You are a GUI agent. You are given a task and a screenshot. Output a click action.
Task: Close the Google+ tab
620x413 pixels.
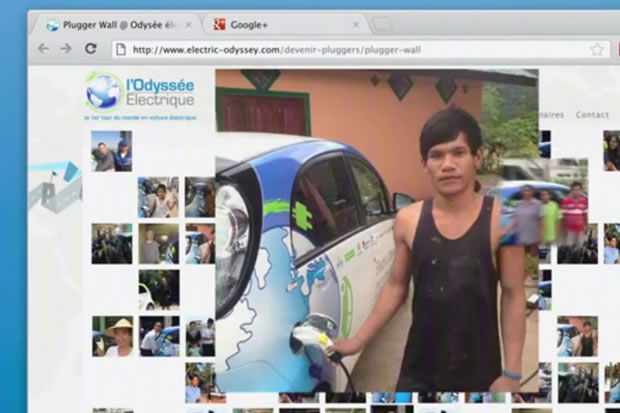click(355, 24)
